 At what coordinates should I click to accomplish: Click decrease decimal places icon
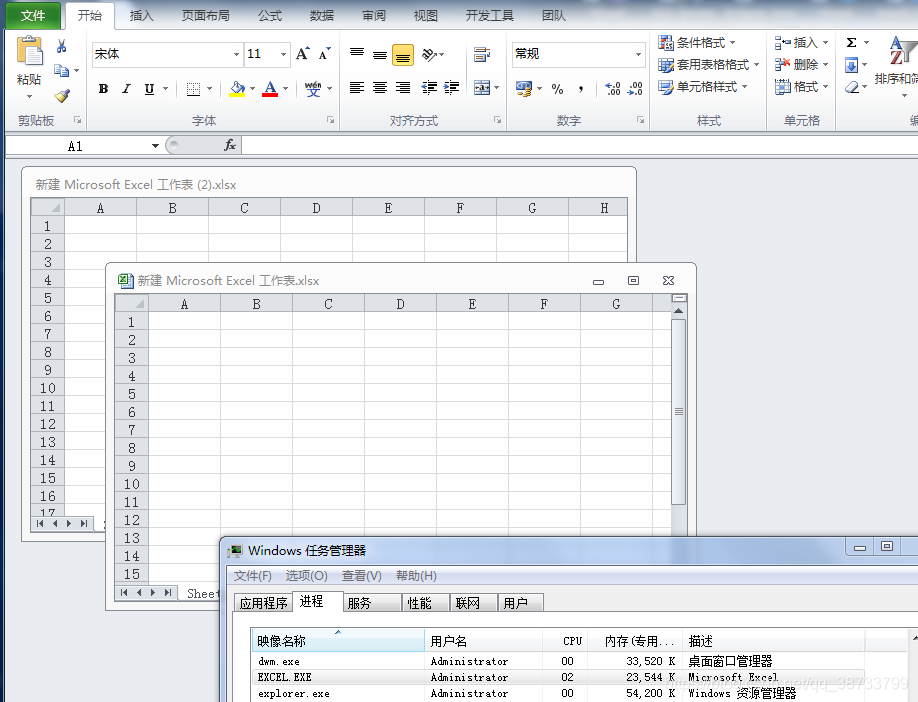pyautogui.click(x=635, y=88)
